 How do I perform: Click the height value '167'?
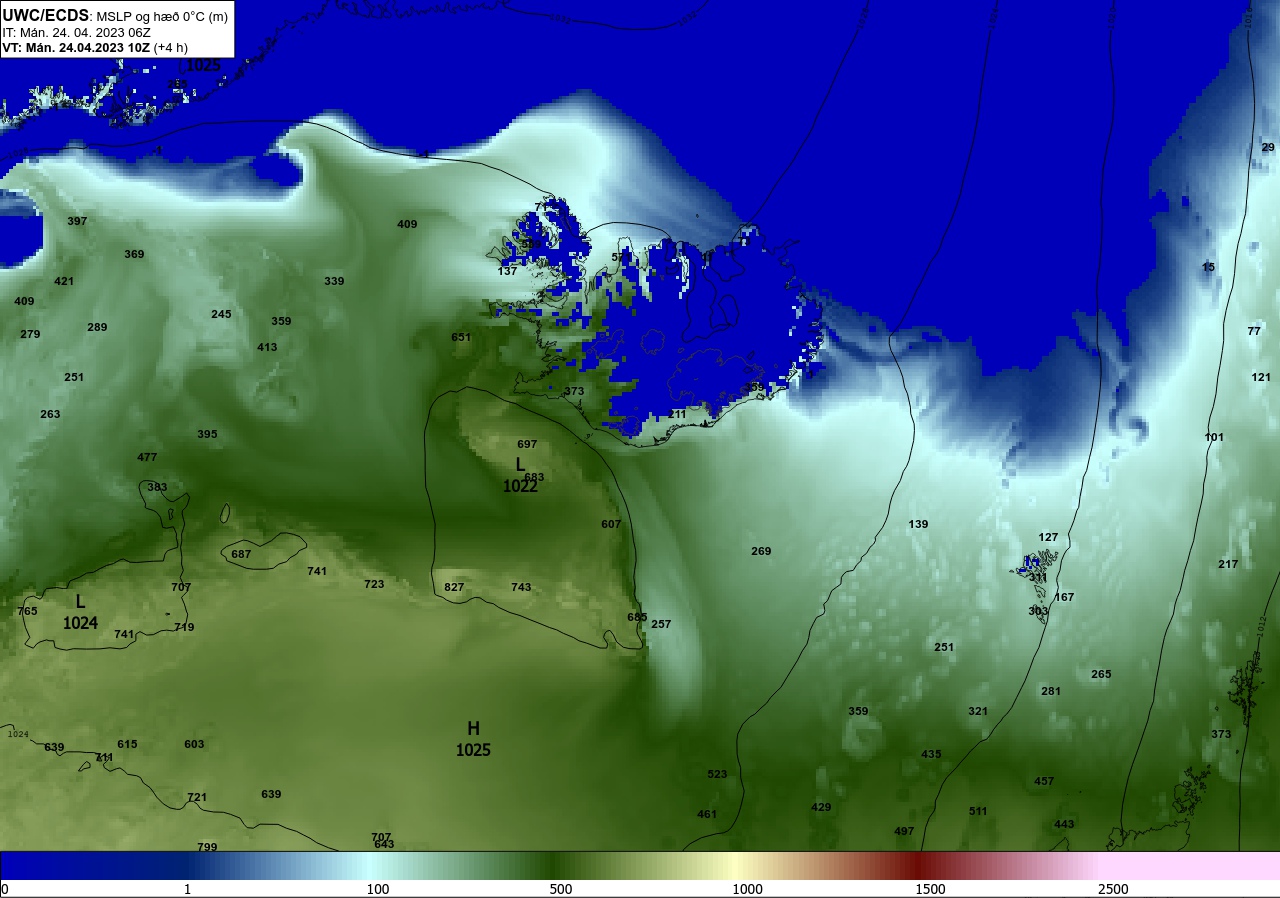(1064, 597)
